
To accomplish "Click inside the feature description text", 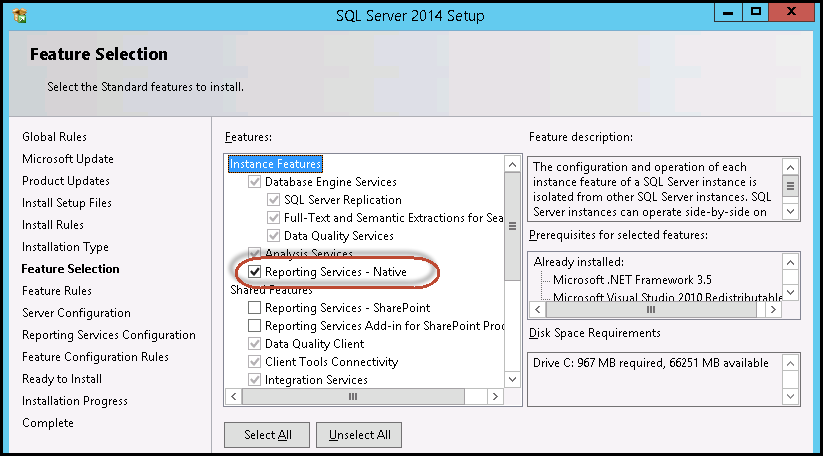I will point(652,189).
